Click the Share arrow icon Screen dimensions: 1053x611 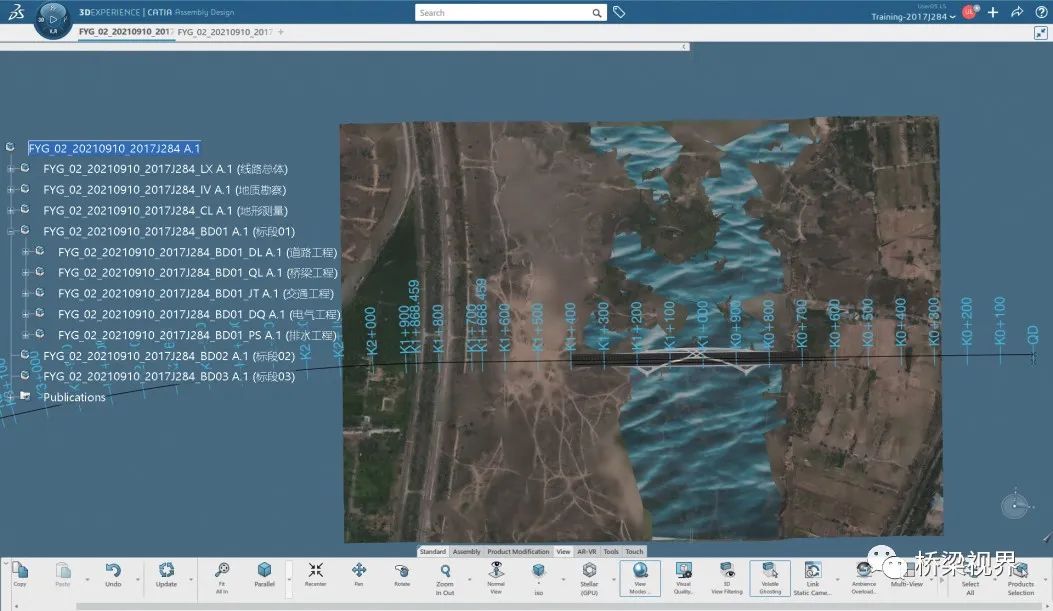tap(1017, 12)
